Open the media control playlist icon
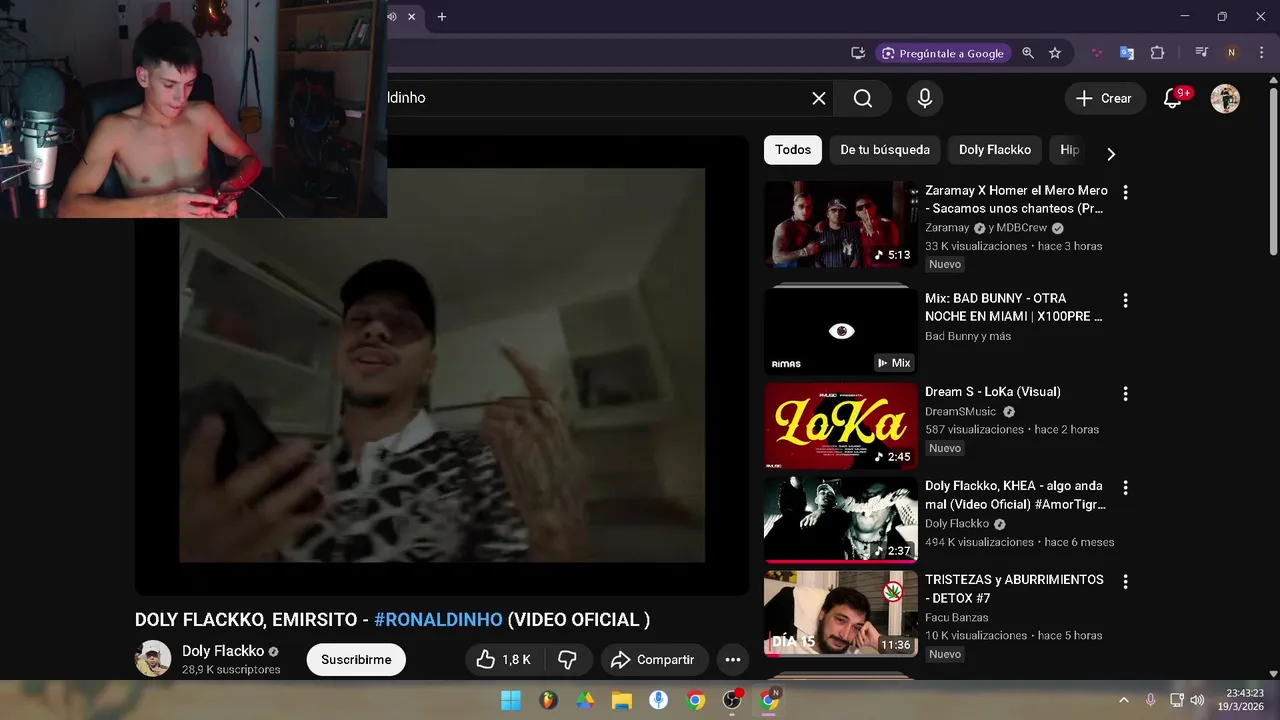The height and width of the screenshot is (720, 1280). click(x=1202, y=53)
